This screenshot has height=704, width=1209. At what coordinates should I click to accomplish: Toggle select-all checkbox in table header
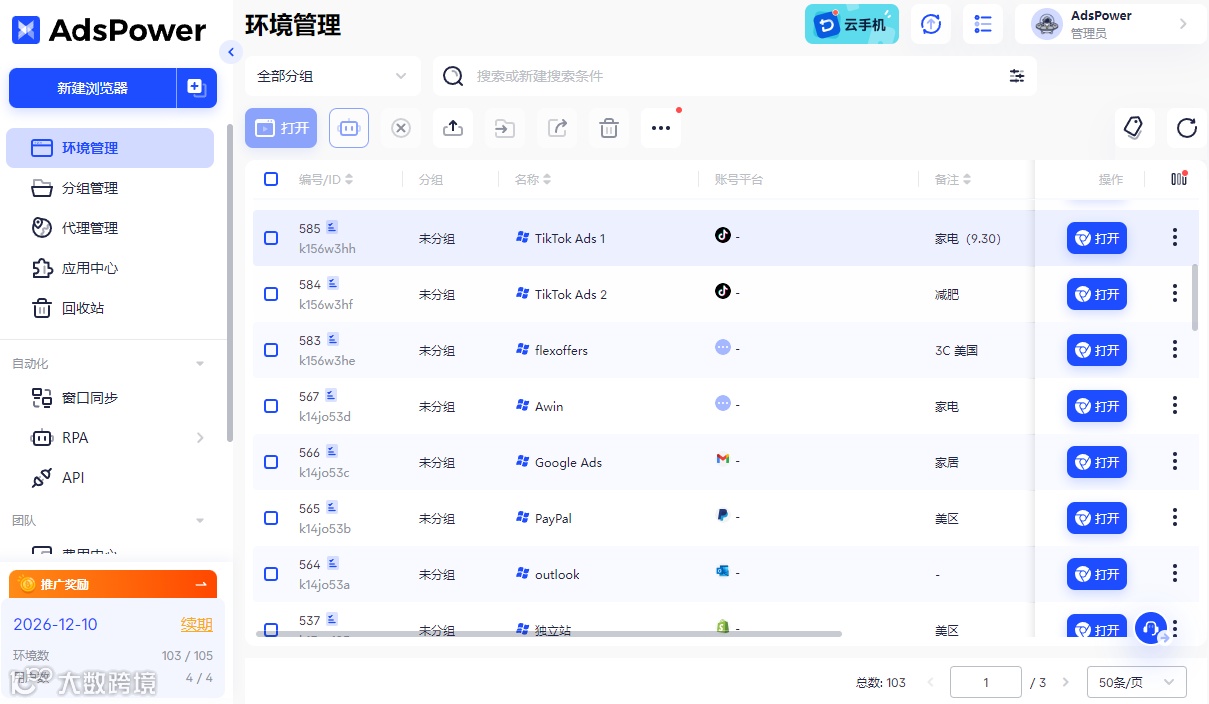(x=271, y=179)
